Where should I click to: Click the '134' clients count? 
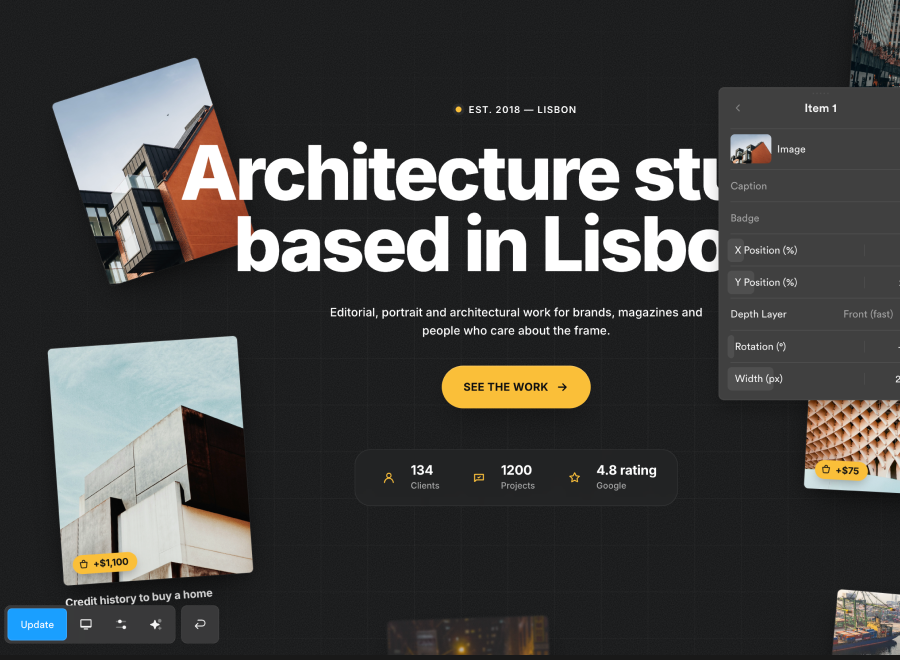coord(422,470)
